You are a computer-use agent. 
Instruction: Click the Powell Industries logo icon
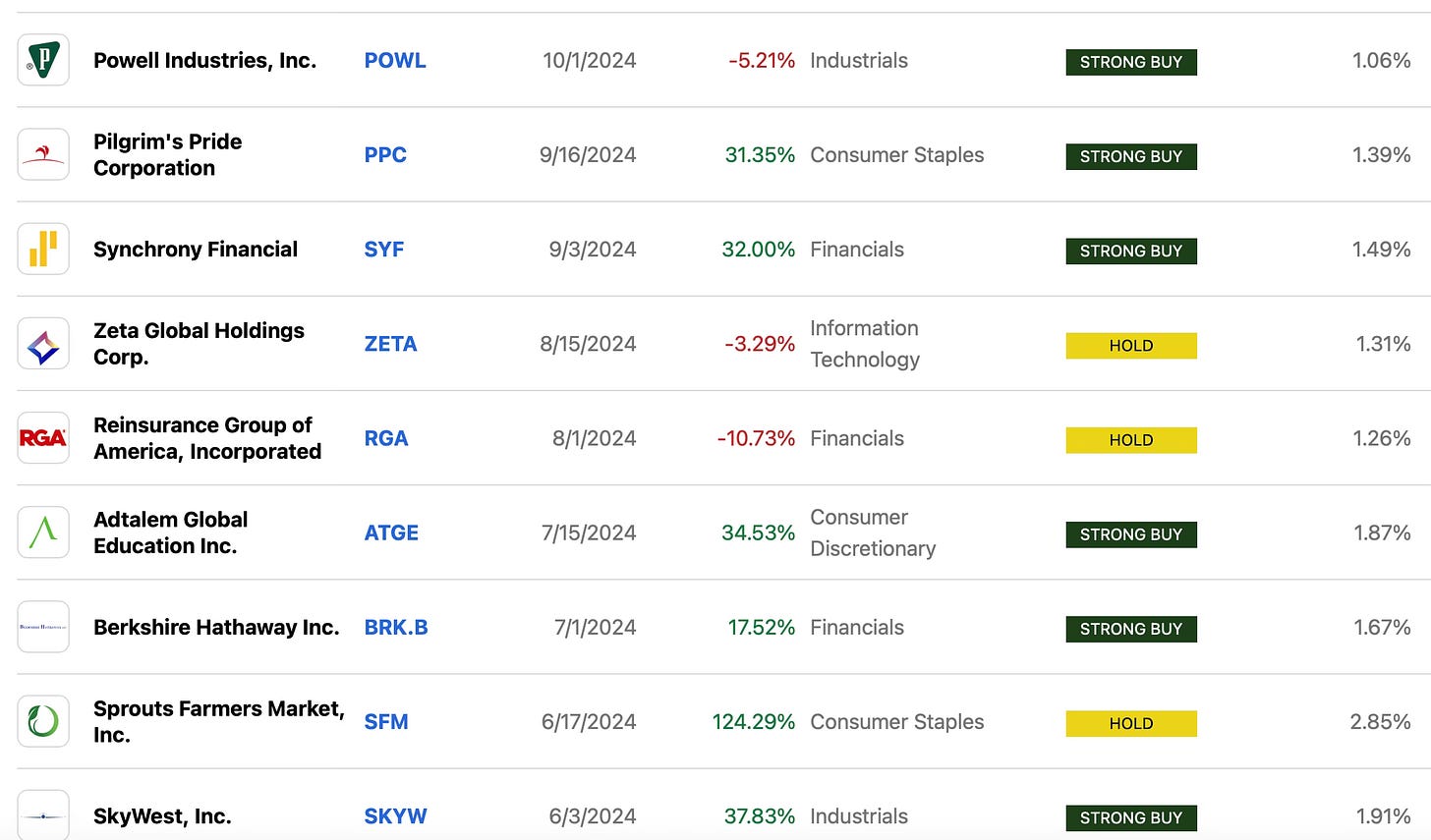click(43, 60)
